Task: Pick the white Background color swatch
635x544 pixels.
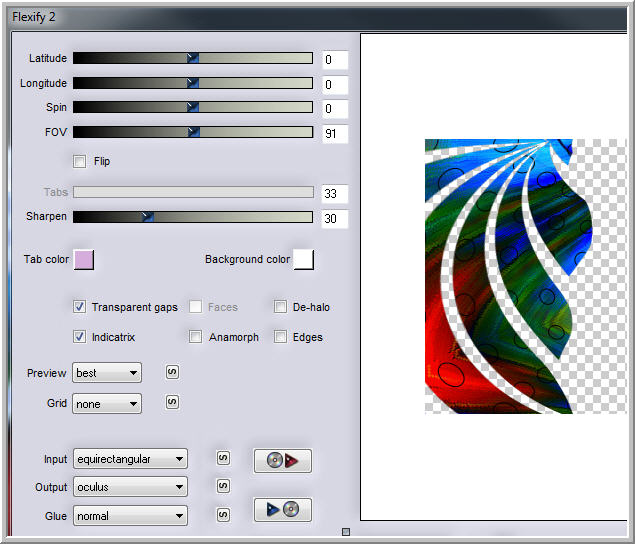Action: tap(303, 260)
